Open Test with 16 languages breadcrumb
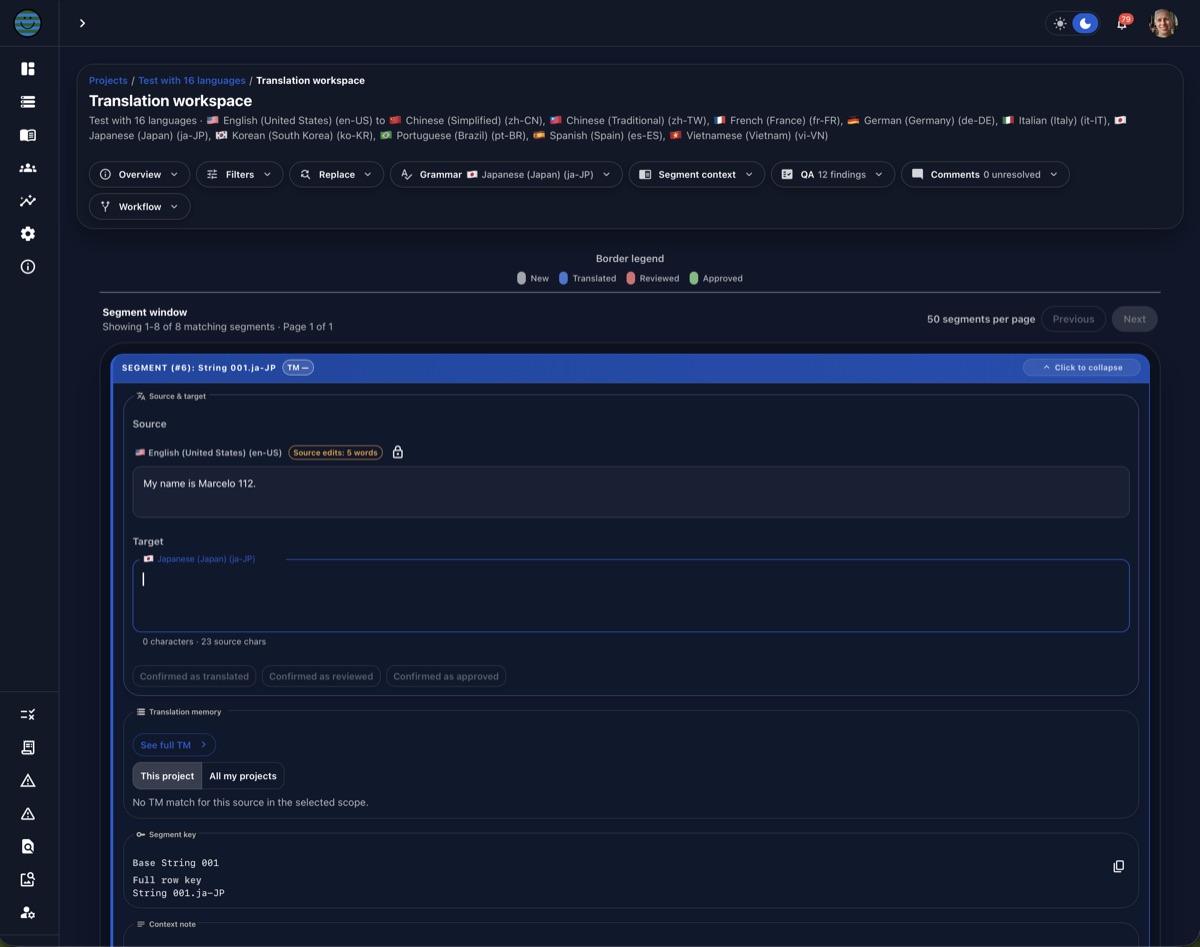The image size is (1200, 947). coord(192,80)
